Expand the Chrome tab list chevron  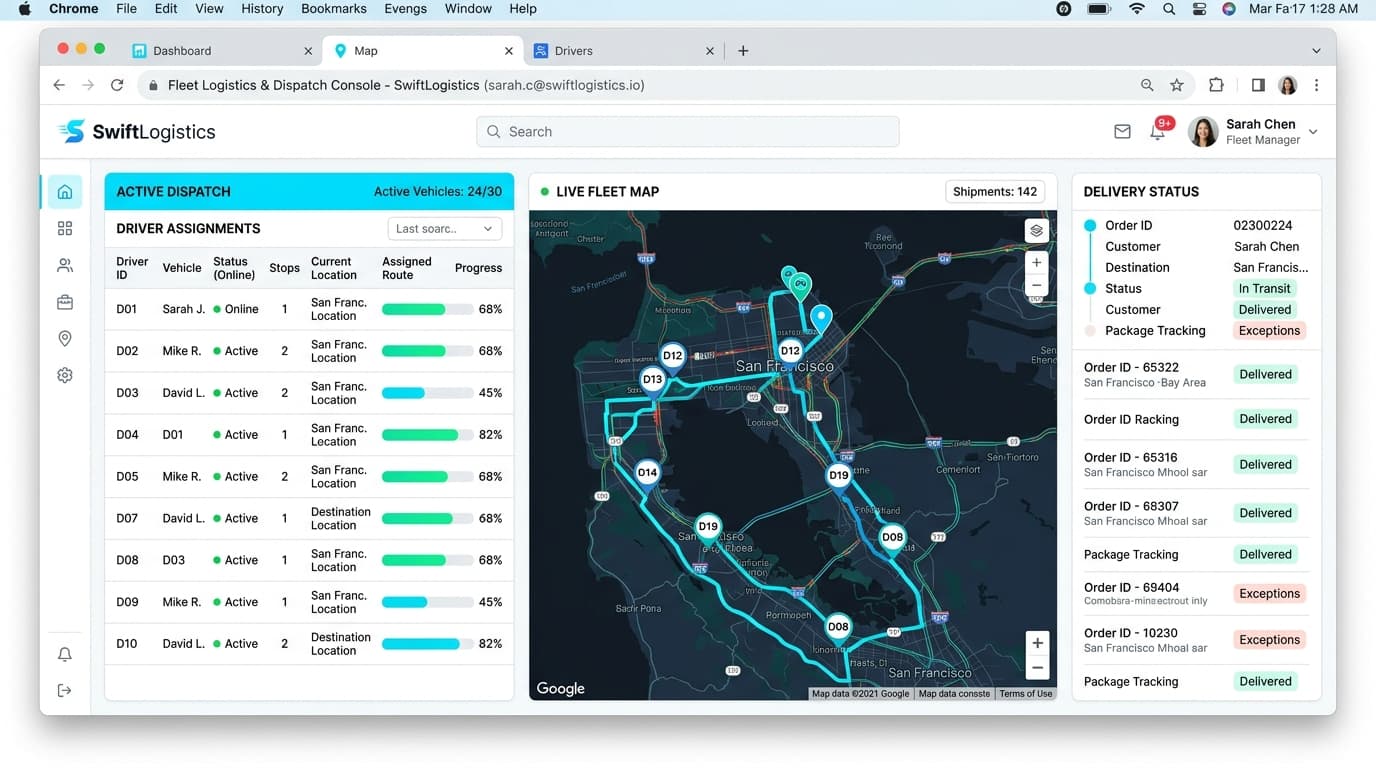pyautogui.click(x=1316, y=51)
